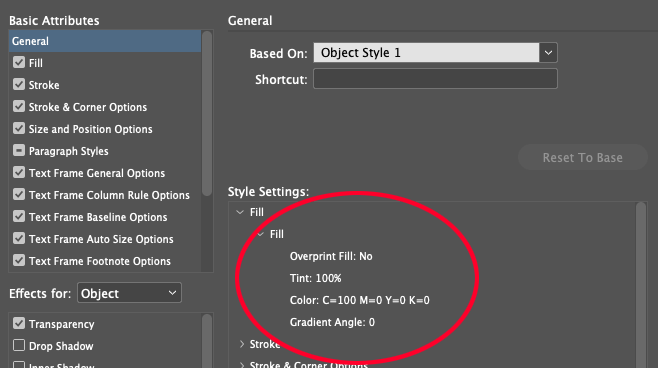Click the Reset To Base button
The height and width of the screenshot is (368, 658).
(582, 157)
